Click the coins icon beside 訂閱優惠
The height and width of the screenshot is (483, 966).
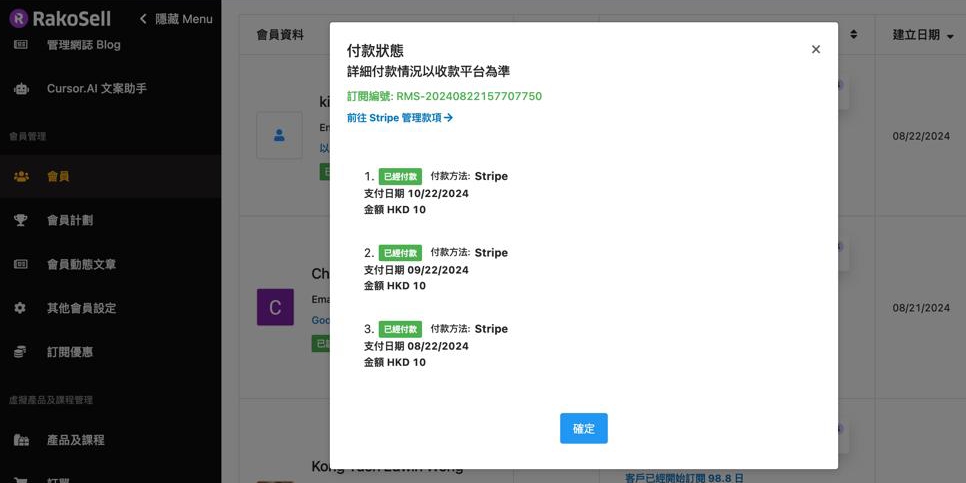[x=21, y=352]
